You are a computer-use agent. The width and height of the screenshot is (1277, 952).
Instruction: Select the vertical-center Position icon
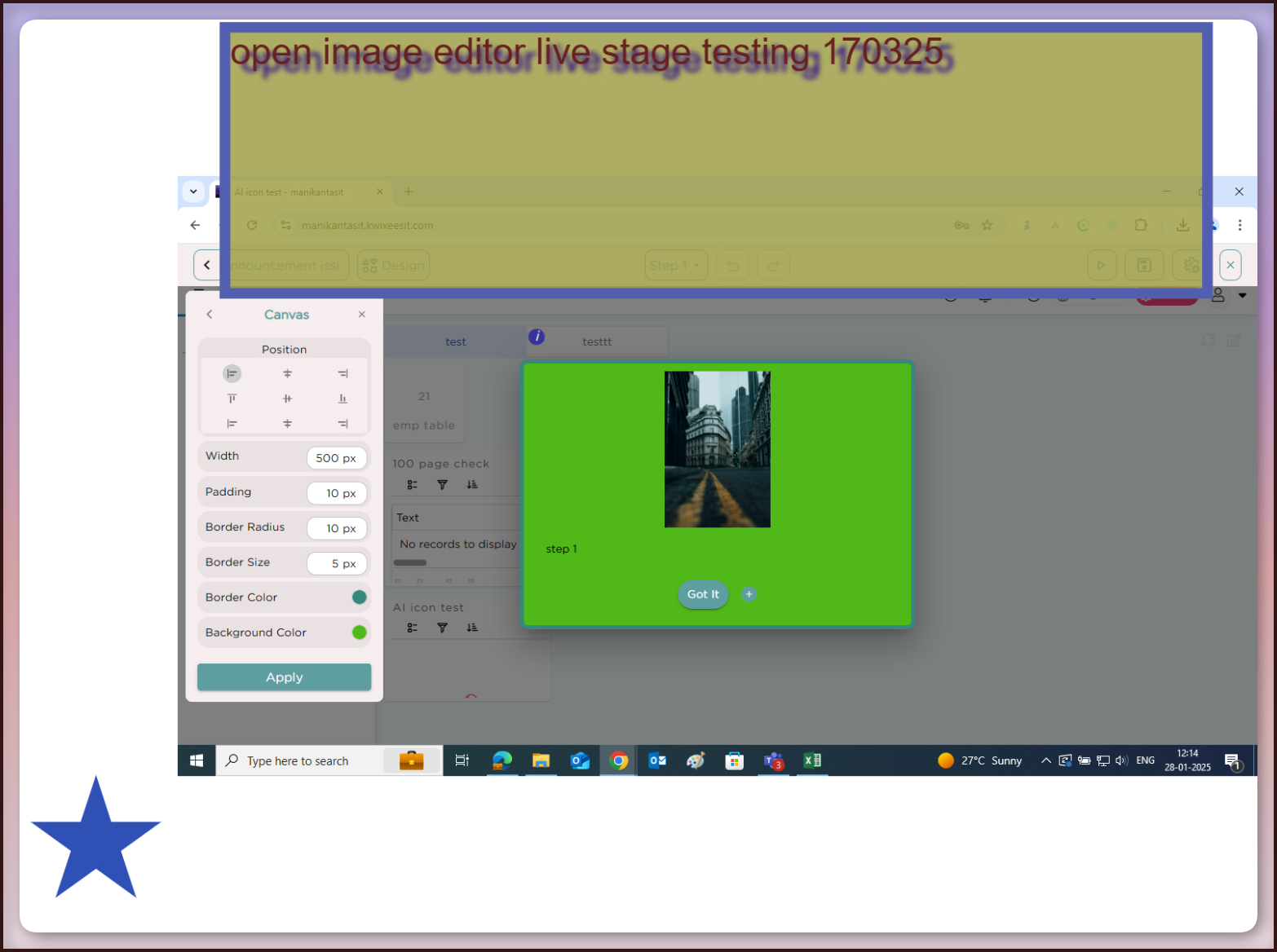coord(287,399)
